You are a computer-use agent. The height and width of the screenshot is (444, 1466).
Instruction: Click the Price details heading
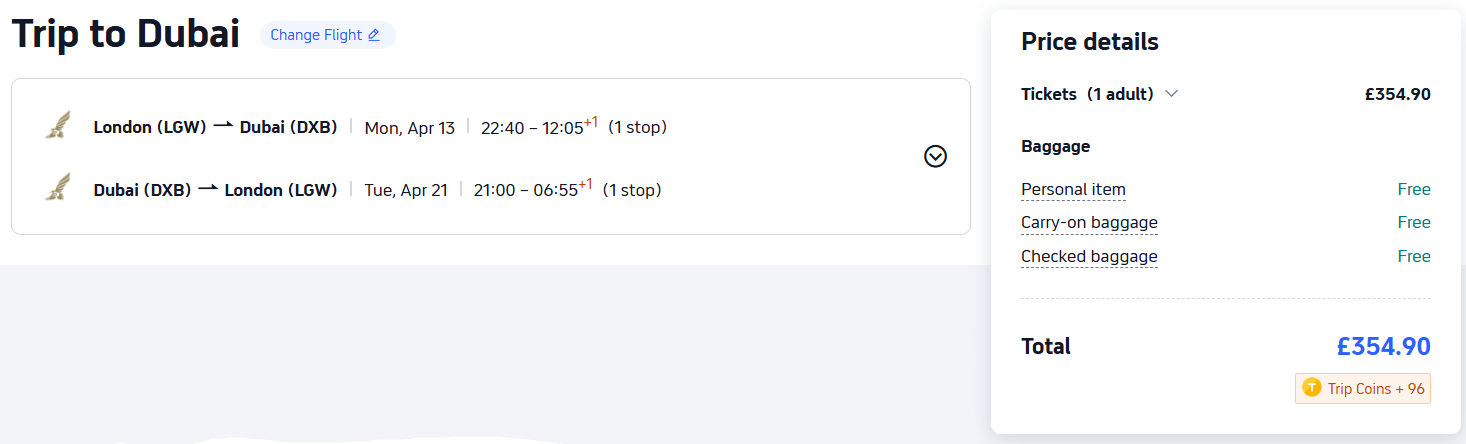(1089, 42)
